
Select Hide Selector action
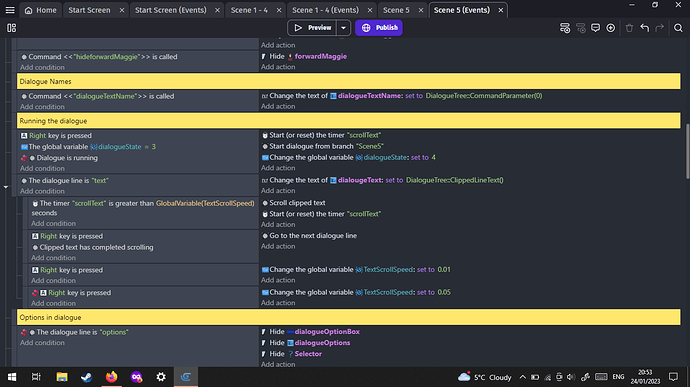coord(291,354)
